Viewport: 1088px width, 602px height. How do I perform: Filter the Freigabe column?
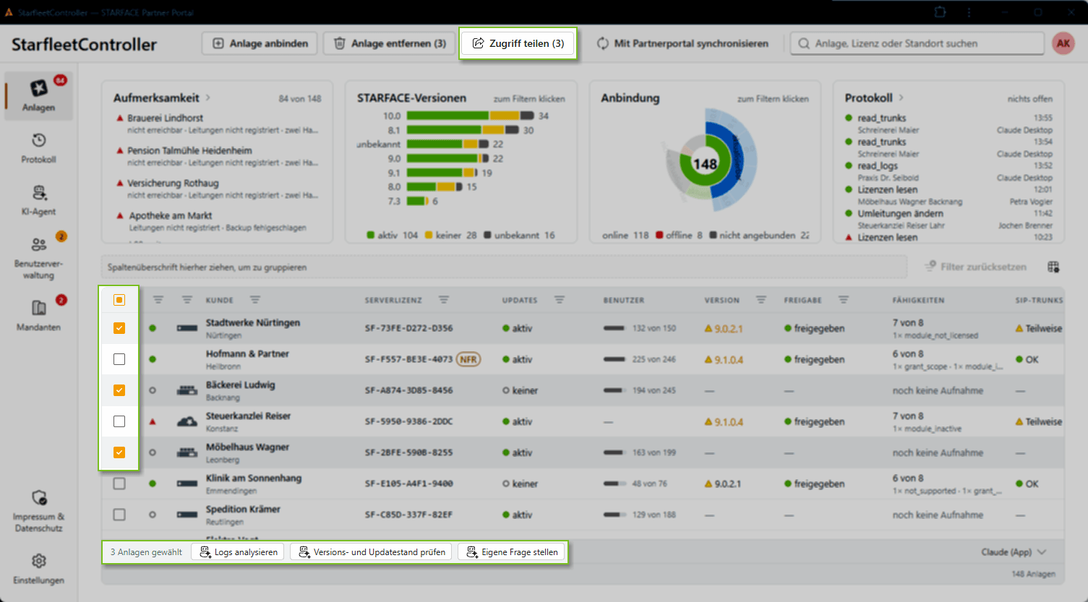coord(843,300)
